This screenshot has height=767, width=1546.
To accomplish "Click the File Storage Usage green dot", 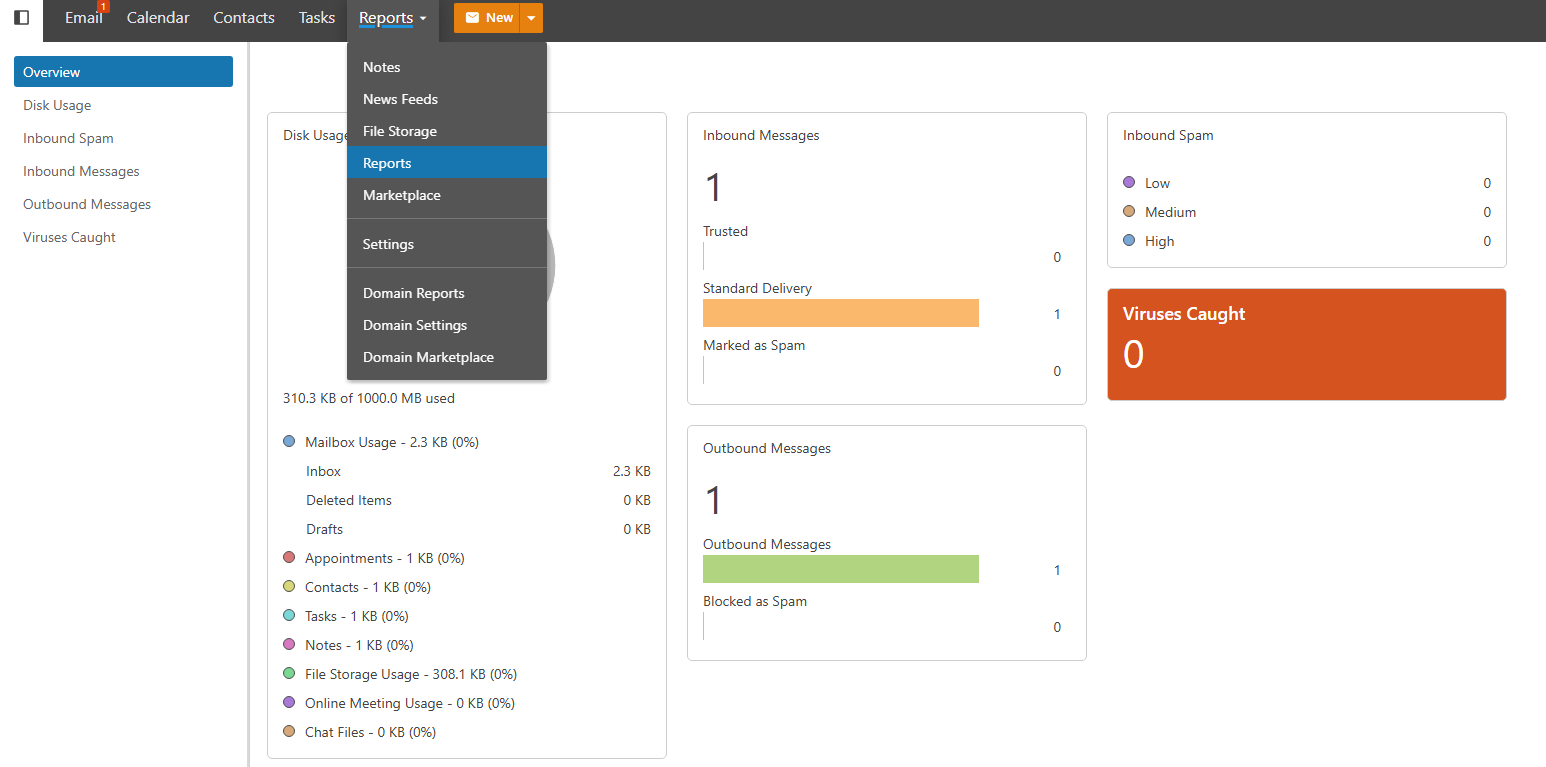I will point(289,673).
